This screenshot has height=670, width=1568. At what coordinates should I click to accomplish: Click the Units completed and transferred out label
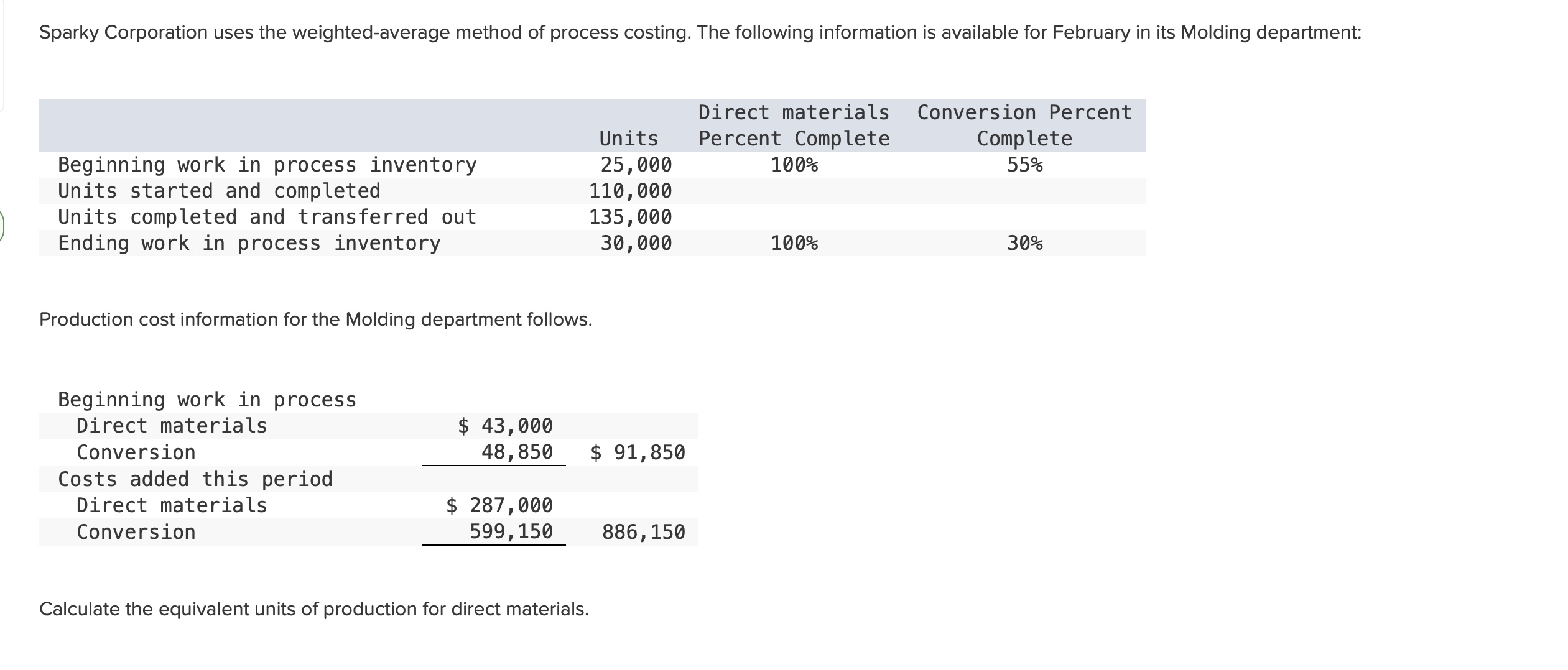pyautogui.click(x=267, y=217)
